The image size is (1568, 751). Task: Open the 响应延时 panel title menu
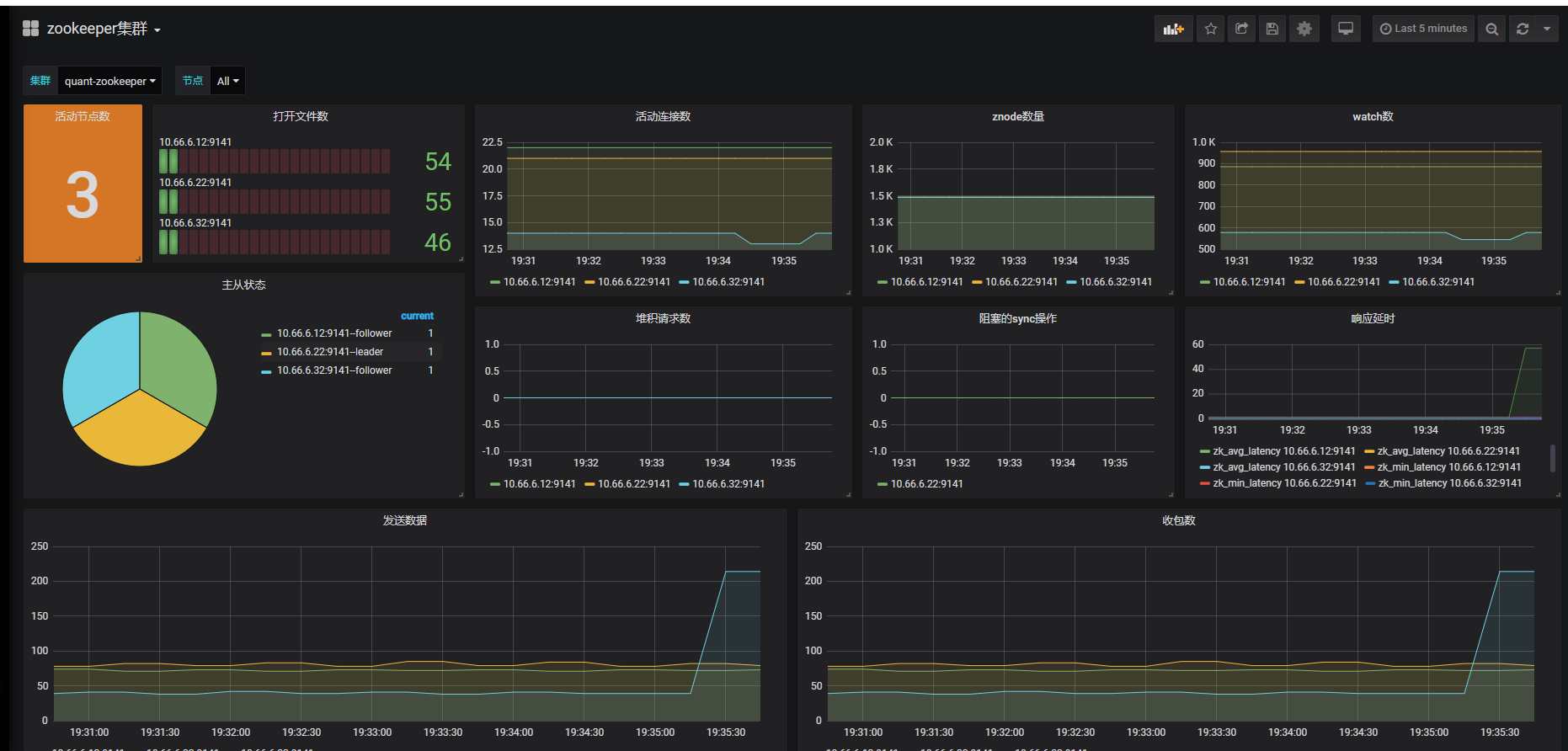(x=1373, y=318)
